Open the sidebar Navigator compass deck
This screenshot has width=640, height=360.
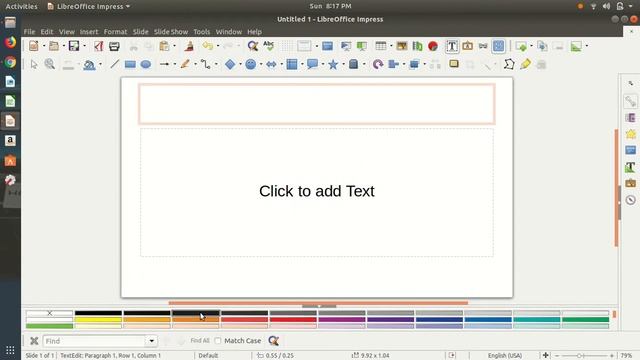(631, 200)
